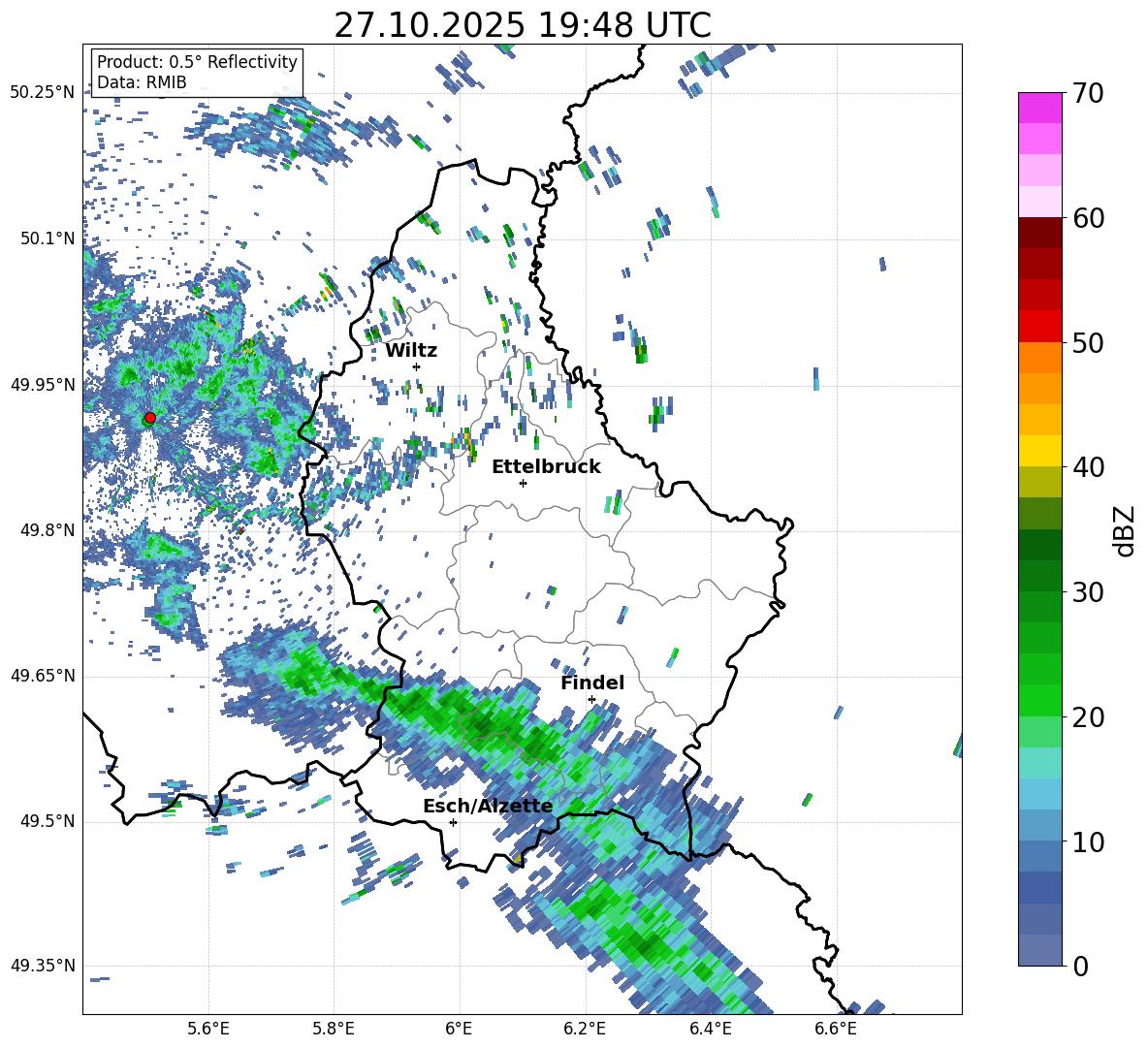Click the light blue 15 dBZ colorbar swatch
The width and height of the screenshot is (1148, 1048).
click(x=1039, y=793)
